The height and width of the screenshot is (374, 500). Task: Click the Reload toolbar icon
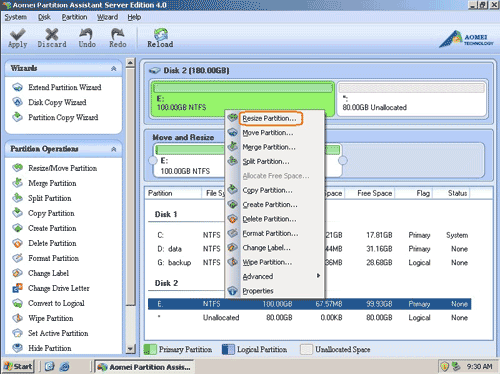[161, 34]
